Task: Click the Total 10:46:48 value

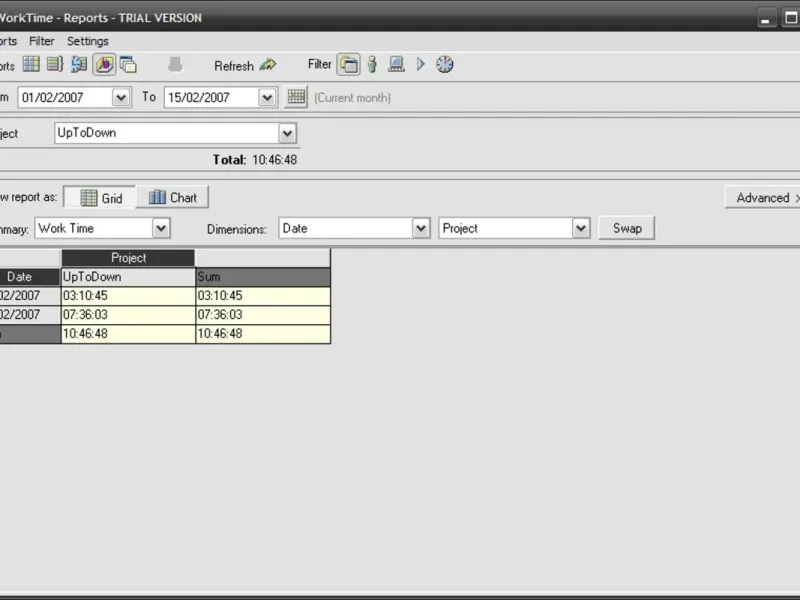Action: pyautogui.click(x=274, y=160)
